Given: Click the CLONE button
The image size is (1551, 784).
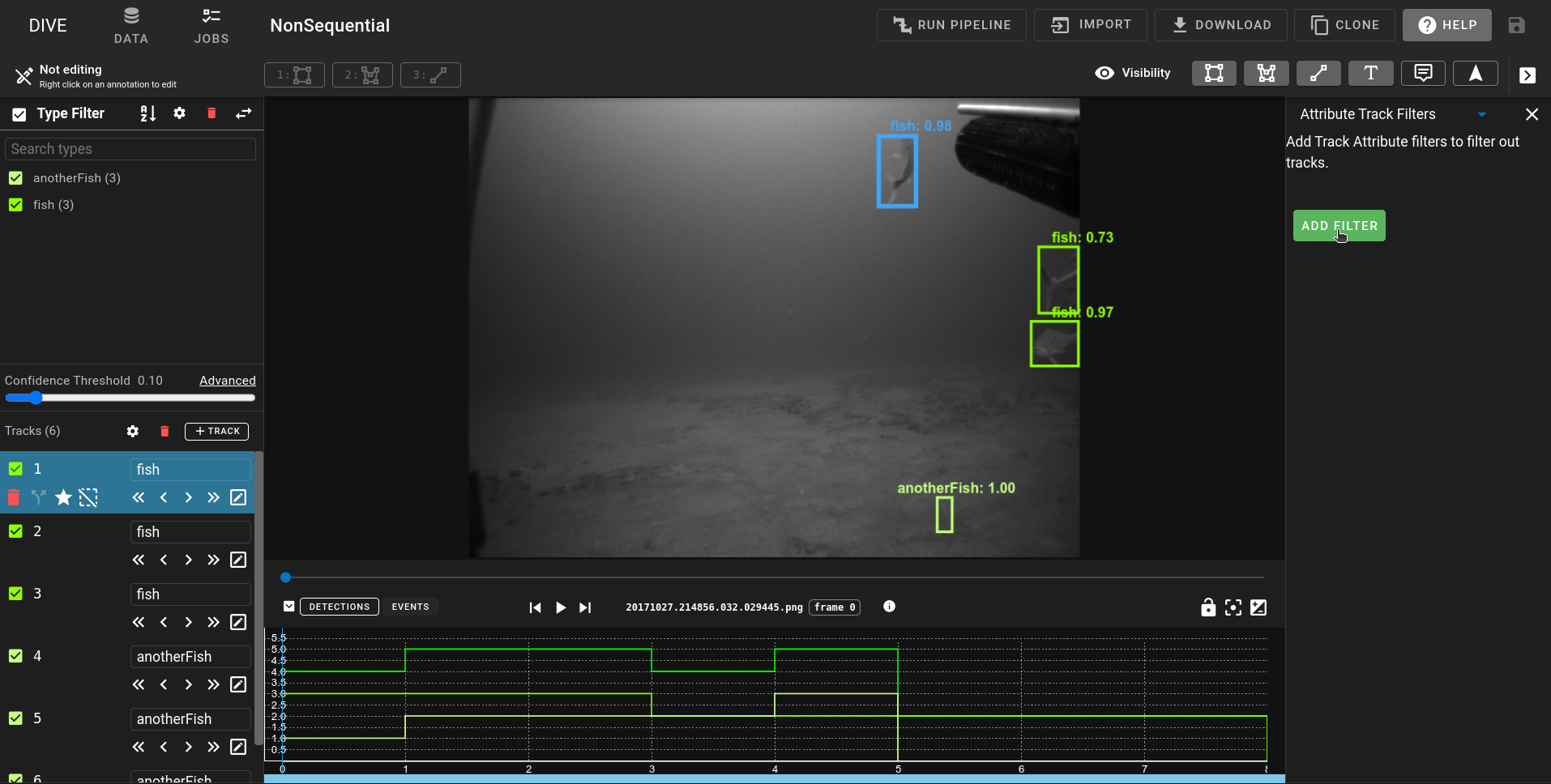Looking at the screenshot, I should pyautogui.click(x=1344, y=25).
